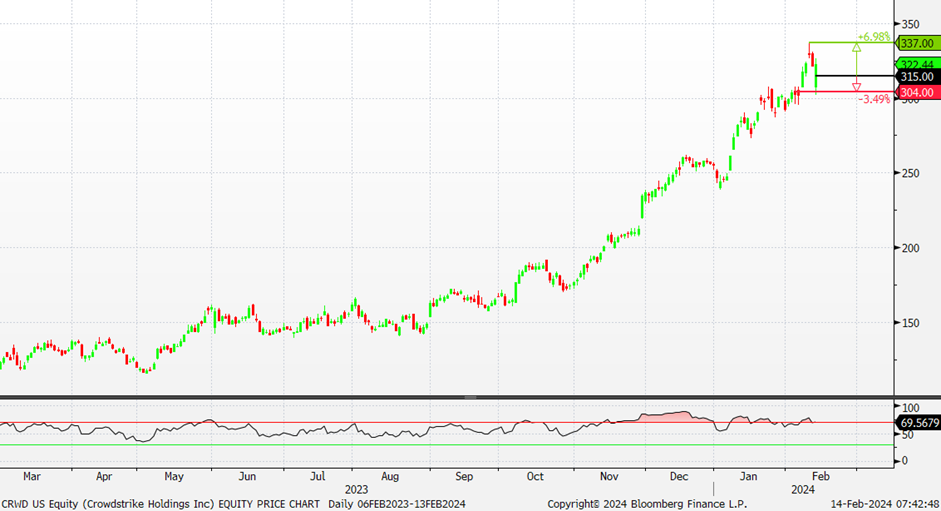Viewport: 941px width, 511px height.
Task: Click the Bloomberg Finance copyright text
Action: (x=647, y=504)
